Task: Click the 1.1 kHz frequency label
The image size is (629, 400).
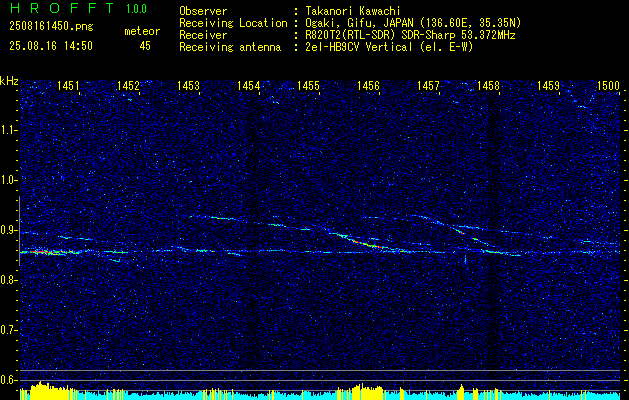Action: pyautogui.click(x=8, y=130)
